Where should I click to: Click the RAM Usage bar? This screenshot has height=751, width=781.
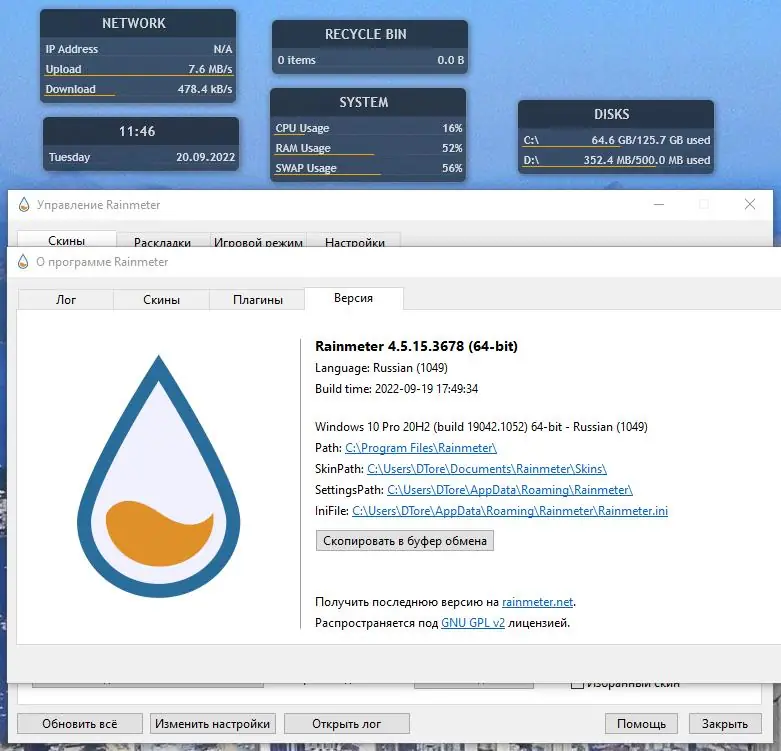click(x=369, y=148)
